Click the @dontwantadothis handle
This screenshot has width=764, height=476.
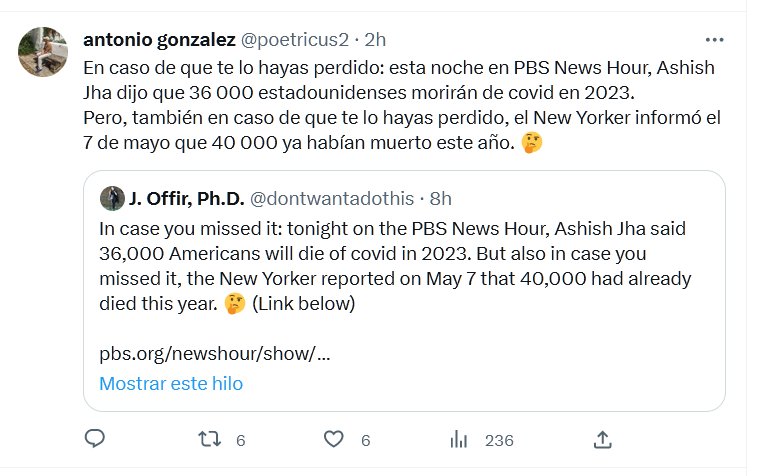(338, 197)
